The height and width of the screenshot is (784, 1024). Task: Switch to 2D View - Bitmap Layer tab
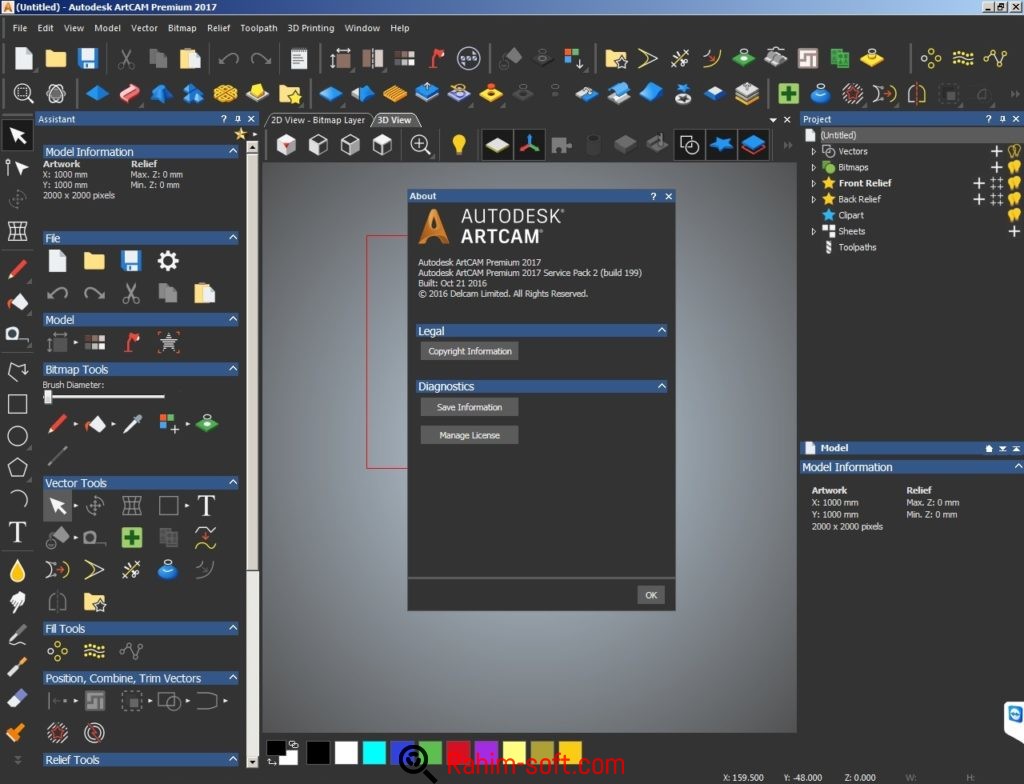coord(319,120)
